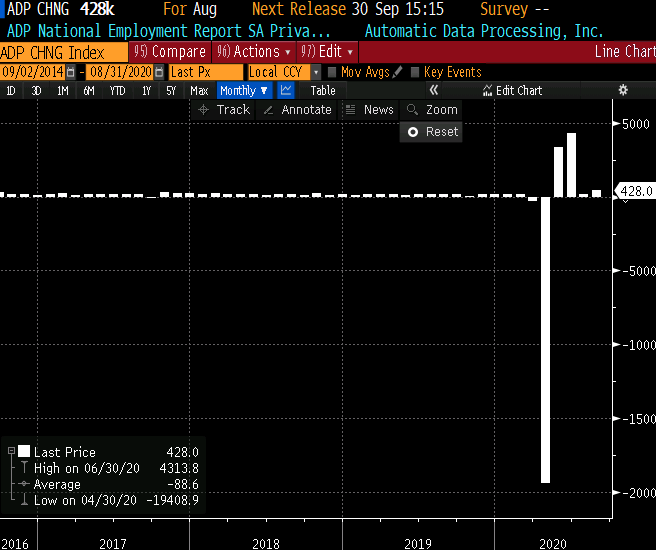Select the 3D time range tab

pyautogui.click(x=37, y=90)
